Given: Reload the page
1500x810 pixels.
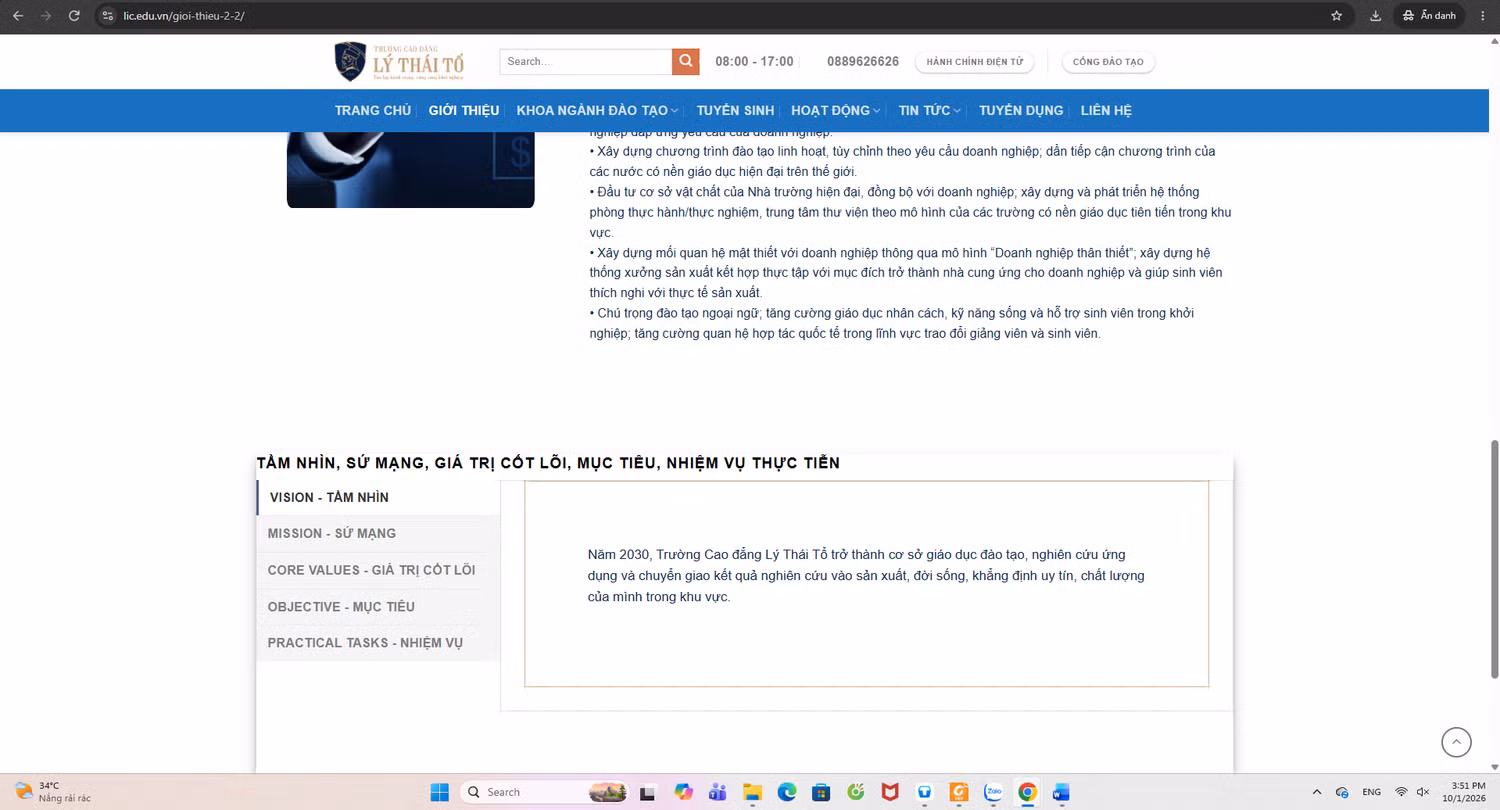Looking at the screenshot, I should pyautogui.click(x=74, y=15).
